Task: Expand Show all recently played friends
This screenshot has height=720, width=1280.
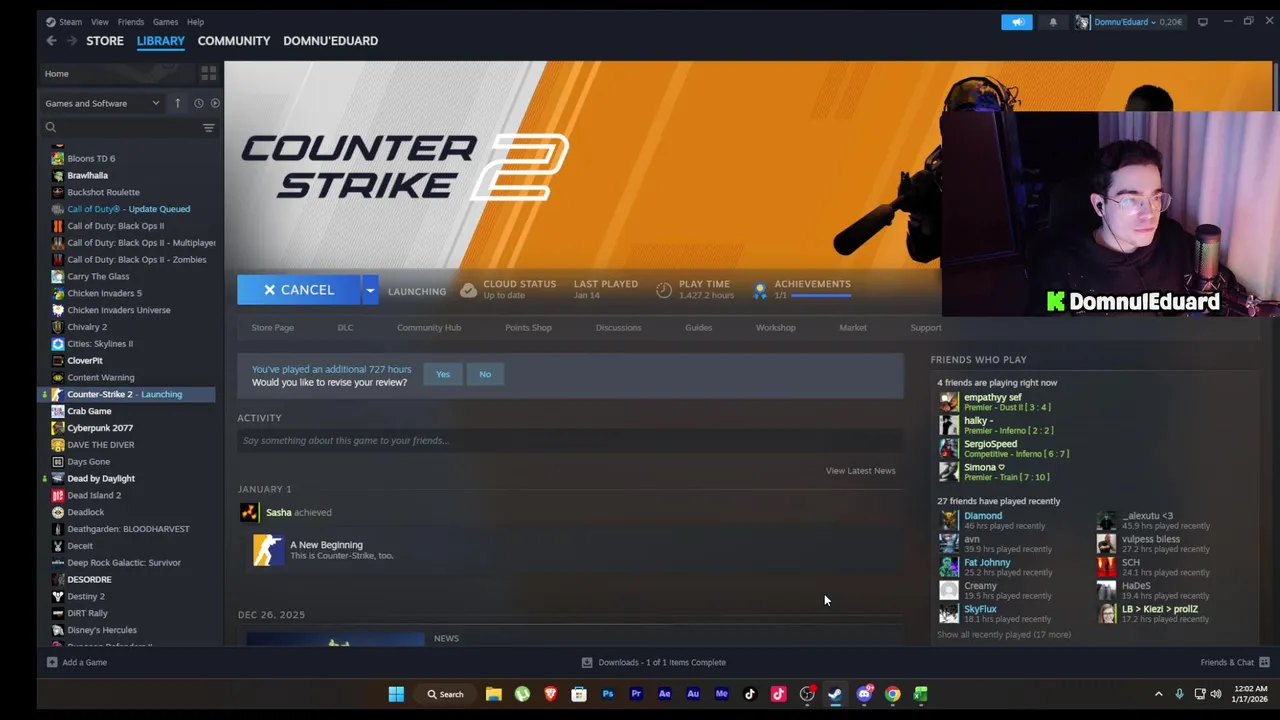Action: point(1004,634)
